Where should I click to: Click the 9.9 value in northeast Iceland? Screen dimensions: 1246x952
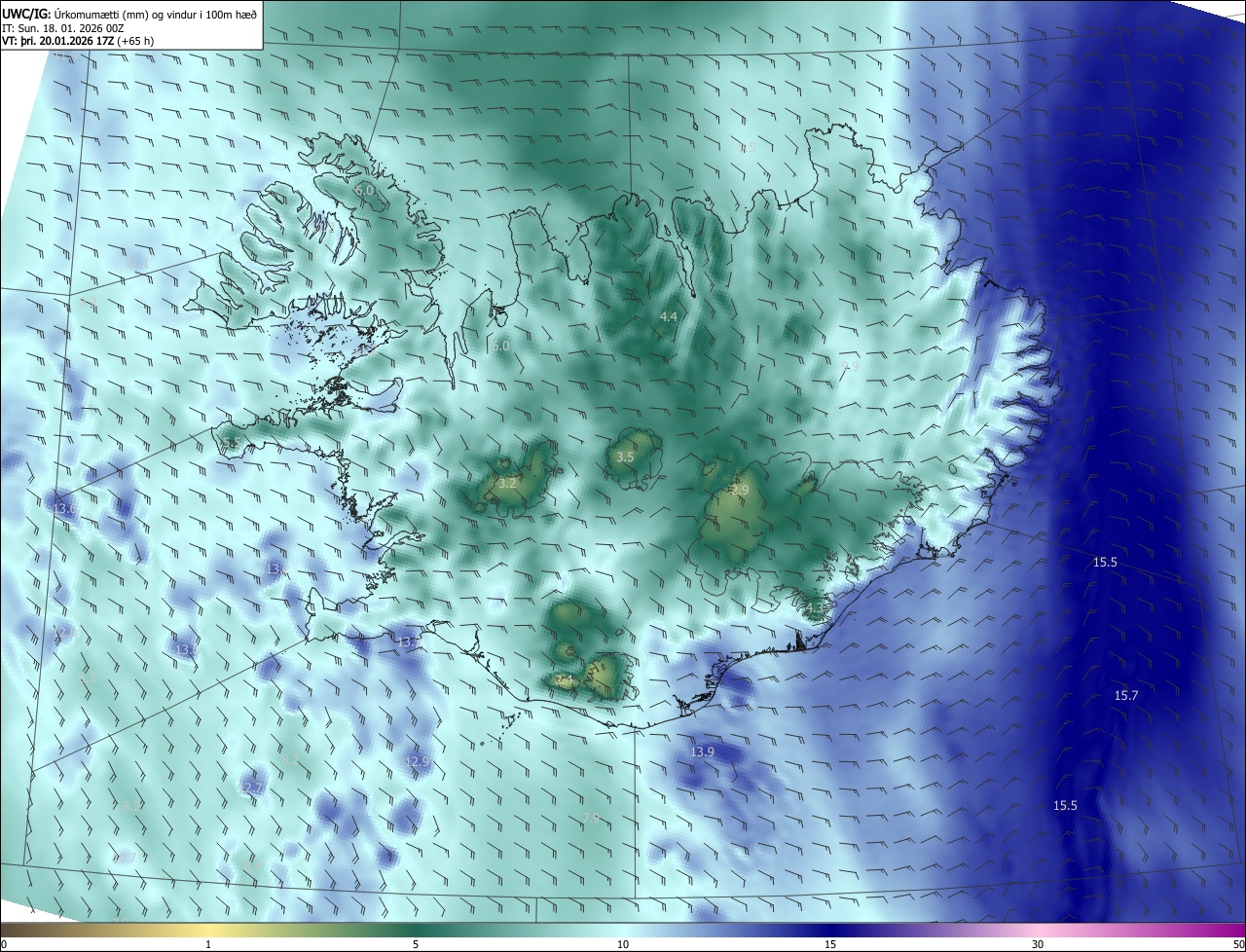(x=850, y=366)
